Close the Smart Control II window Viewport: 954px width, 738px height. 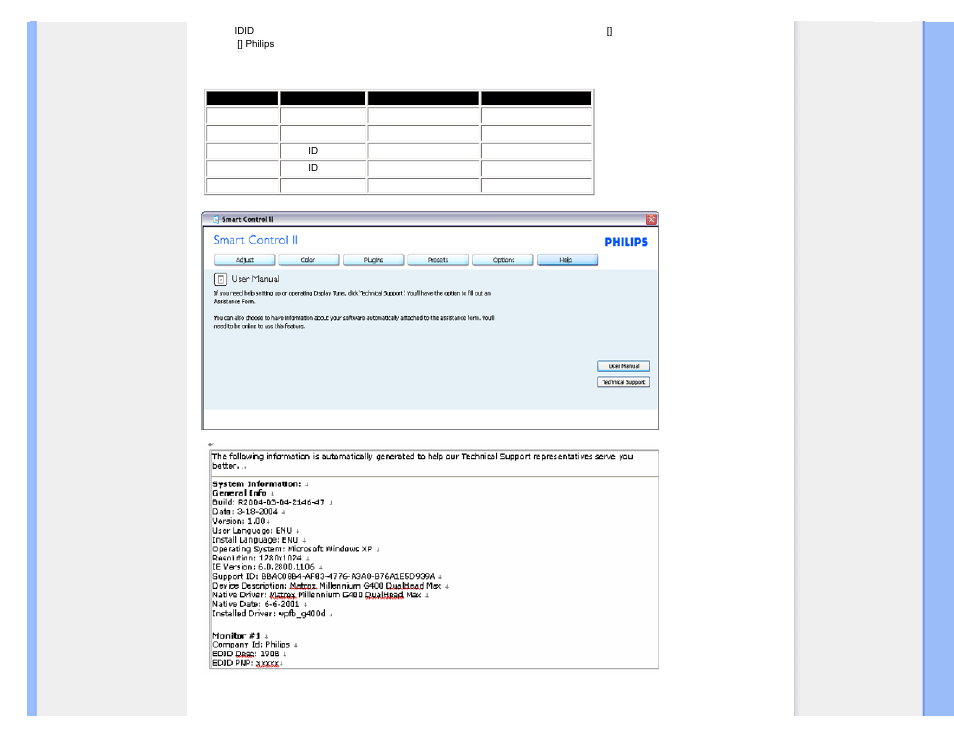pyautogui.click(x=651, y=220)
